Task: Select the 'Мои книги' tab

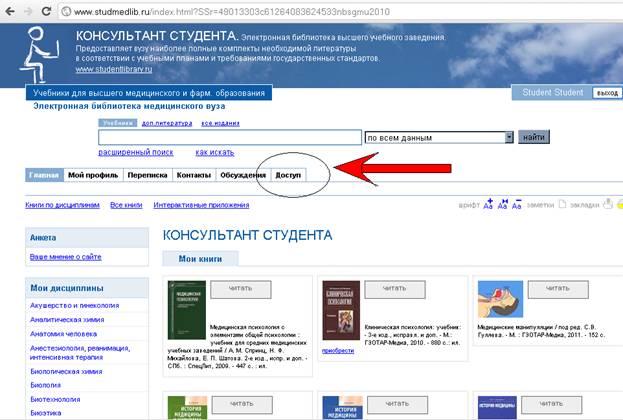Action: pos(200,259)
